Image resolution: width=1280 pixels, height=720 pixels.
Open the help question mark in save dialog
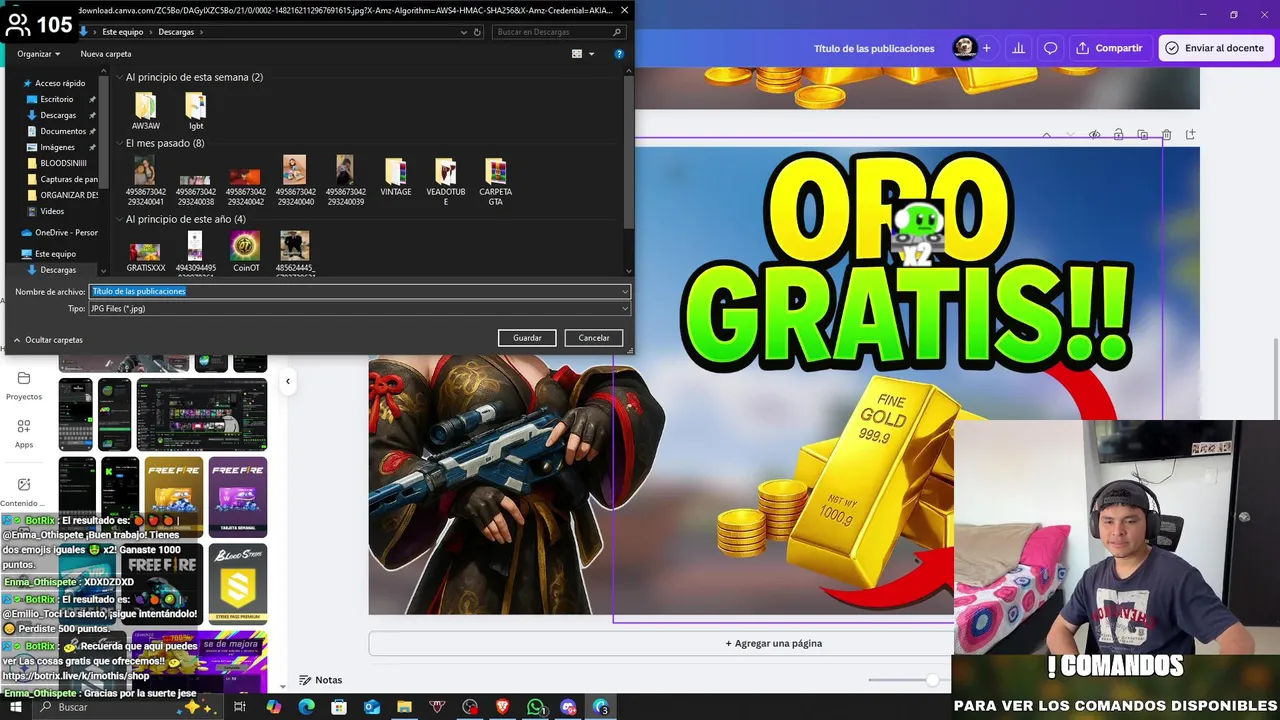pyautogui.click(x=619, y=54)
